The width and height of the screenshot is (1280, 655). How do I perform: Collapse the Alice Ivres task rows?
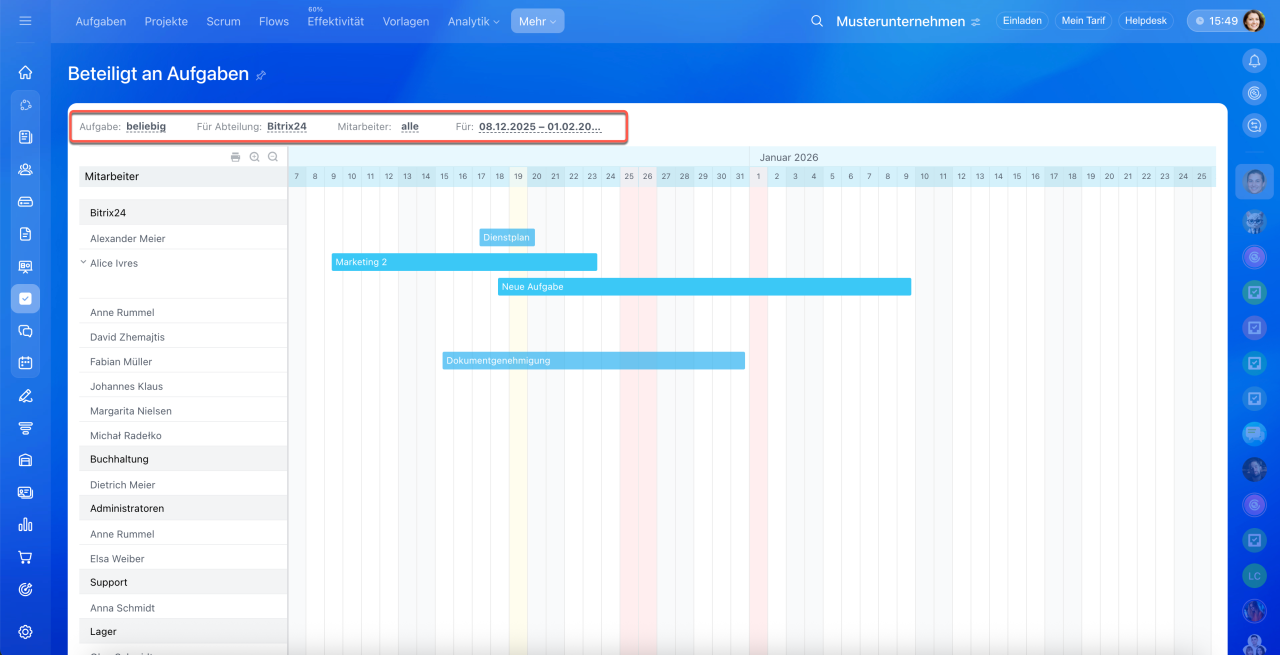(x=83, y=263)
